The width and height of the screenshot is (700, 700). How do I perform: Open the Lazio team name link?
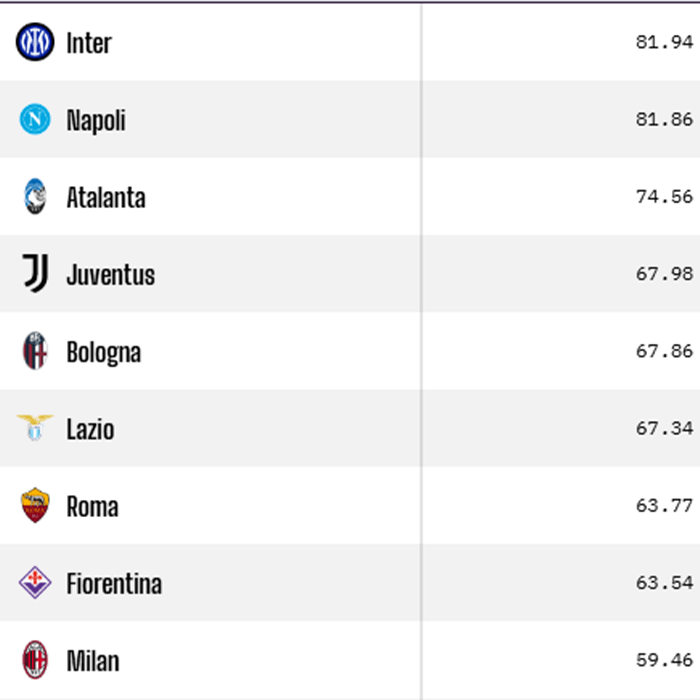[x=90, y=430]
